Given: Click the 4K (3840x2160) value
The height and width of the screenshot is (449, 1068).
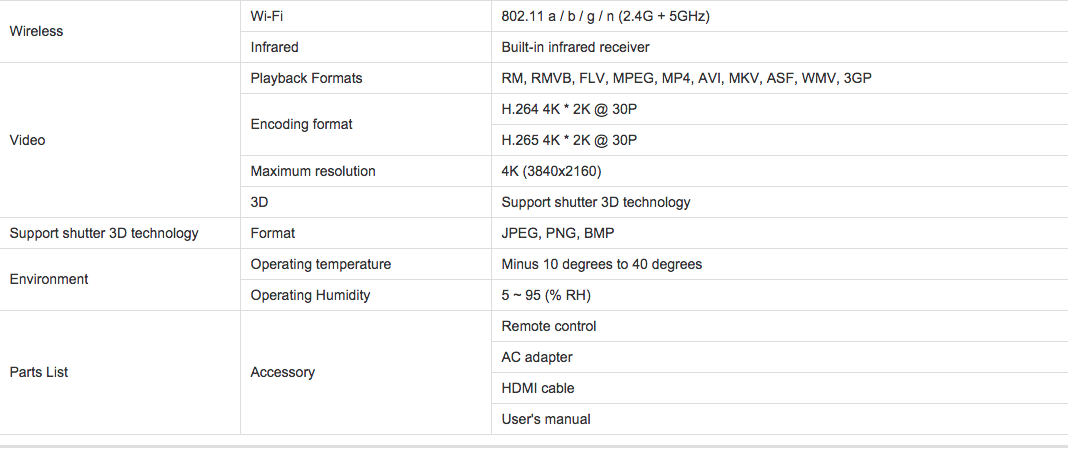Looking at the screenshot, I should (551, 171).
